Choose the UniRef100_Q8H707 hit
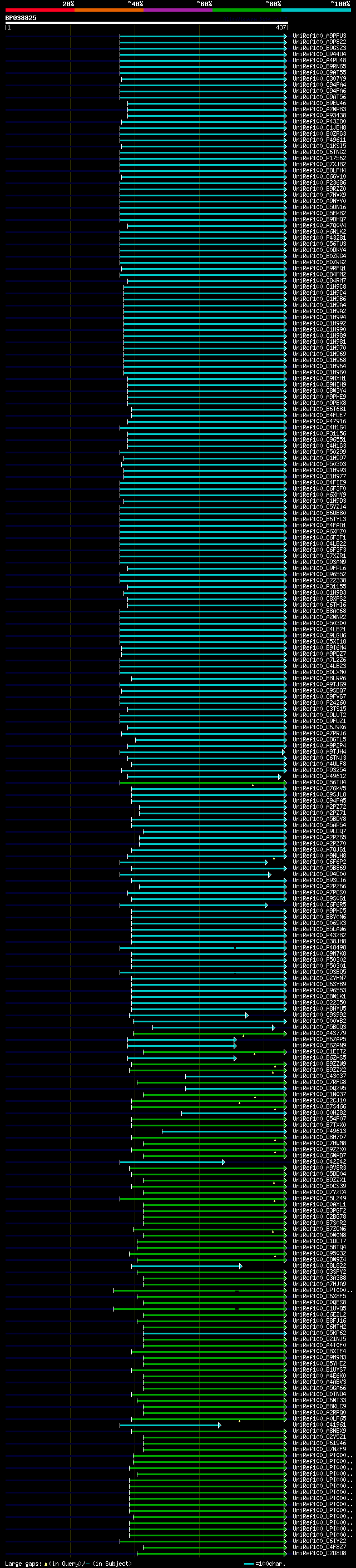Viewport: 356px width, 1568px height. point(319,1137)
